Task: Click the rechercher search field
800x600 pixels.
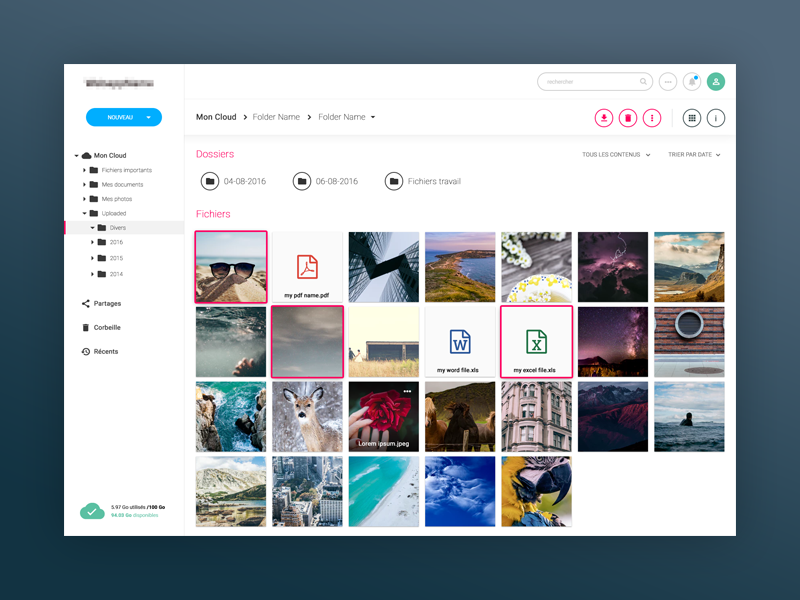Action: [x=590, y=82]
